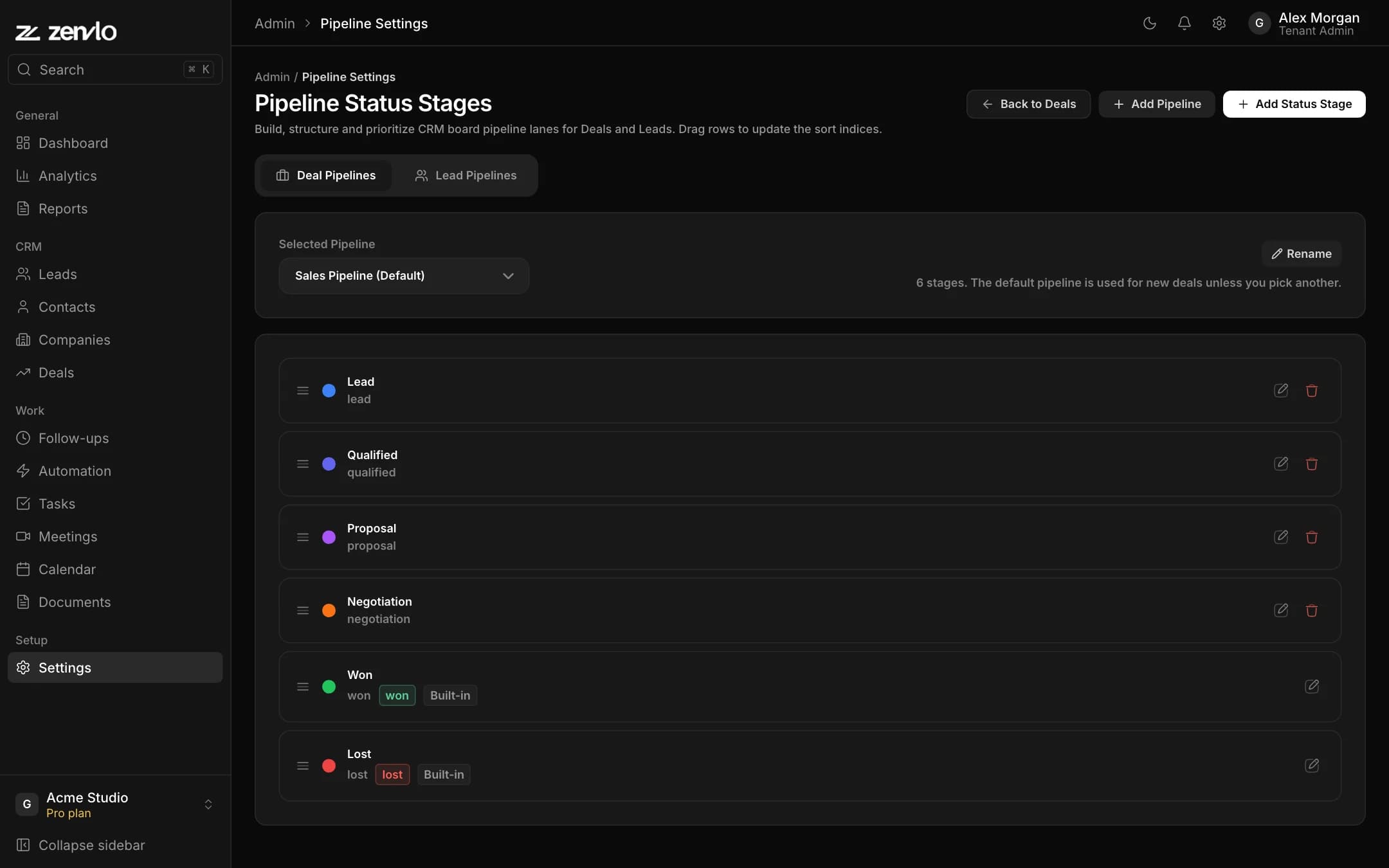Click Admin in the top breadcrumb
The height and width of the screenshot is (868, 1389).
pyautogui.click(x=275, y=23)
